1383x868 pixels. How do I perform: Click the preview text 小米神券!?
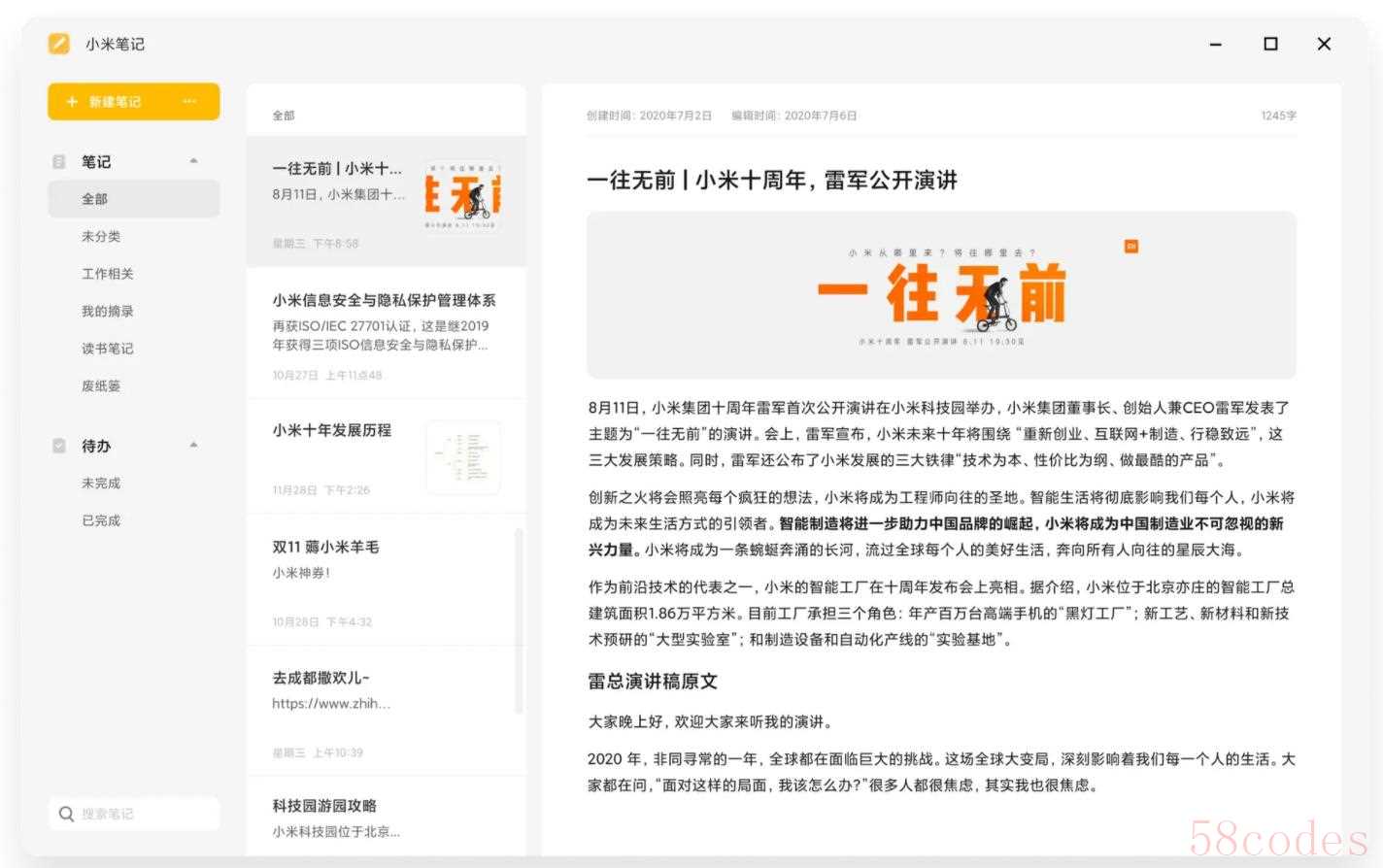pyautogui.click(x=301, y=573)
